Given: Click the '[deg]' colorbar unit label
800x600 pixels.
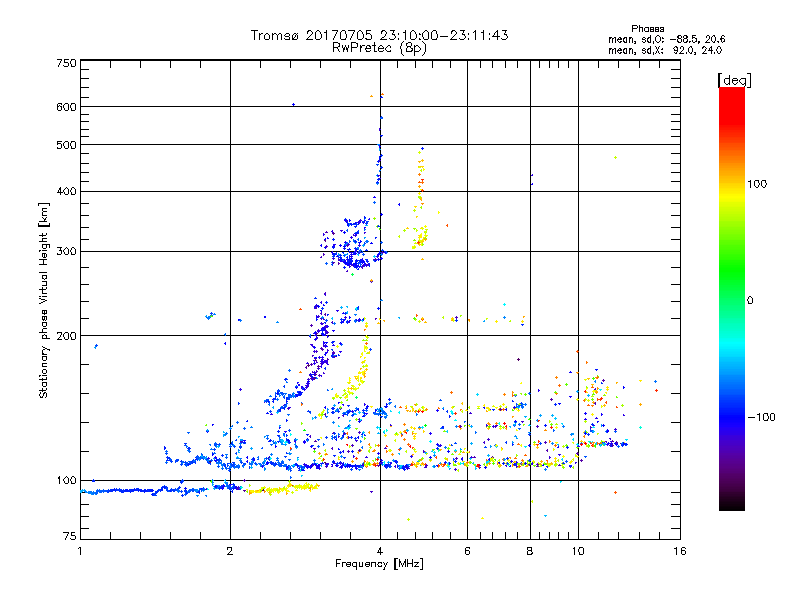Looking at the screenshot, I should [x=734, y=80].
